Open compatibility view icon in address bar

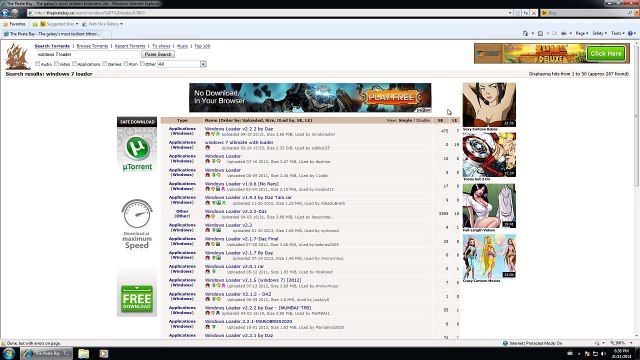click(x=518, y=13)
